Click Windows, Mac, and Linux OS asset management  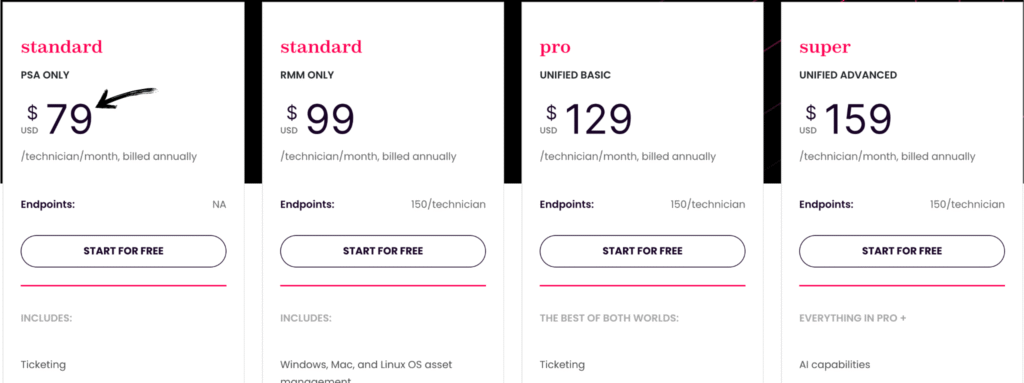tap(366, 373)
